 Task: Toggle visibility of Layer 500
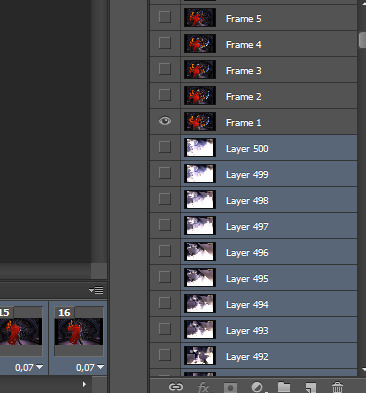[x=165, y=147]
